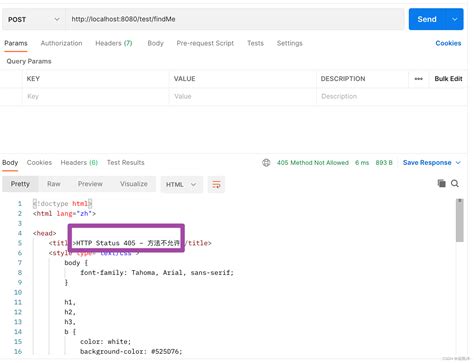This screenshot has height=363, width=474.
Task: Expand the Save Response dropdown chevron
Action: pyautogui.click(x=458, y=163)
